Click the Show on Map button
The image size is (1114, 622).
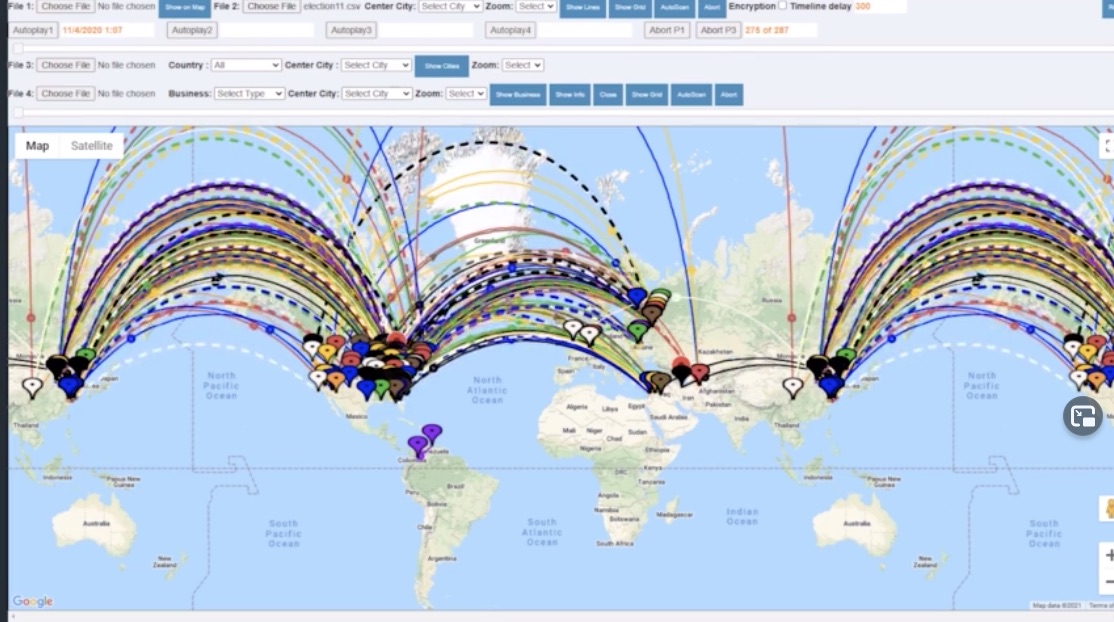click(x=185, y=7)
